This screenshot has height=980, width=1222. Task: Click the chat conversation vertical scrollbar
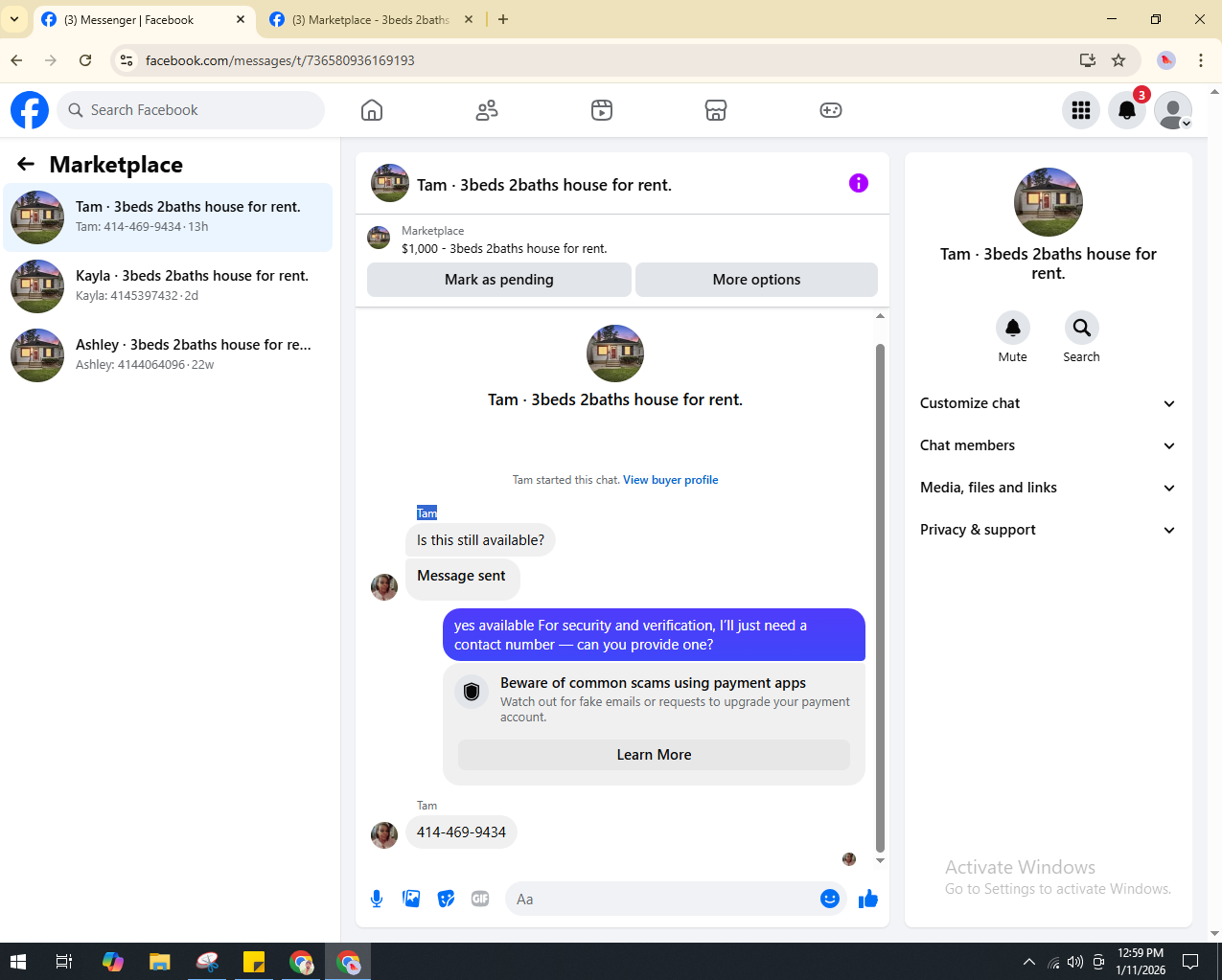(880, 598)
